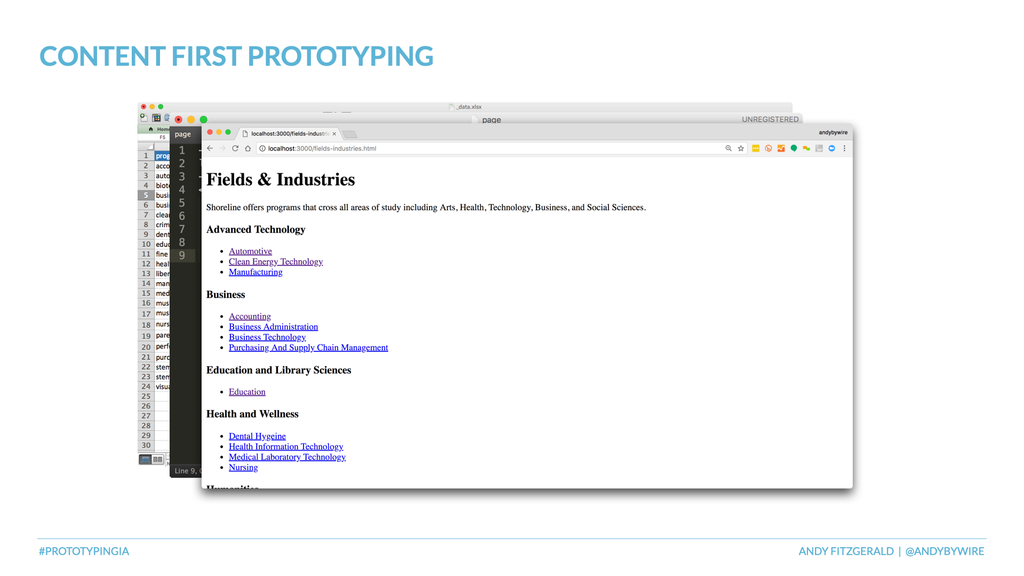Switch to the page tab in editor

(183, 135)
